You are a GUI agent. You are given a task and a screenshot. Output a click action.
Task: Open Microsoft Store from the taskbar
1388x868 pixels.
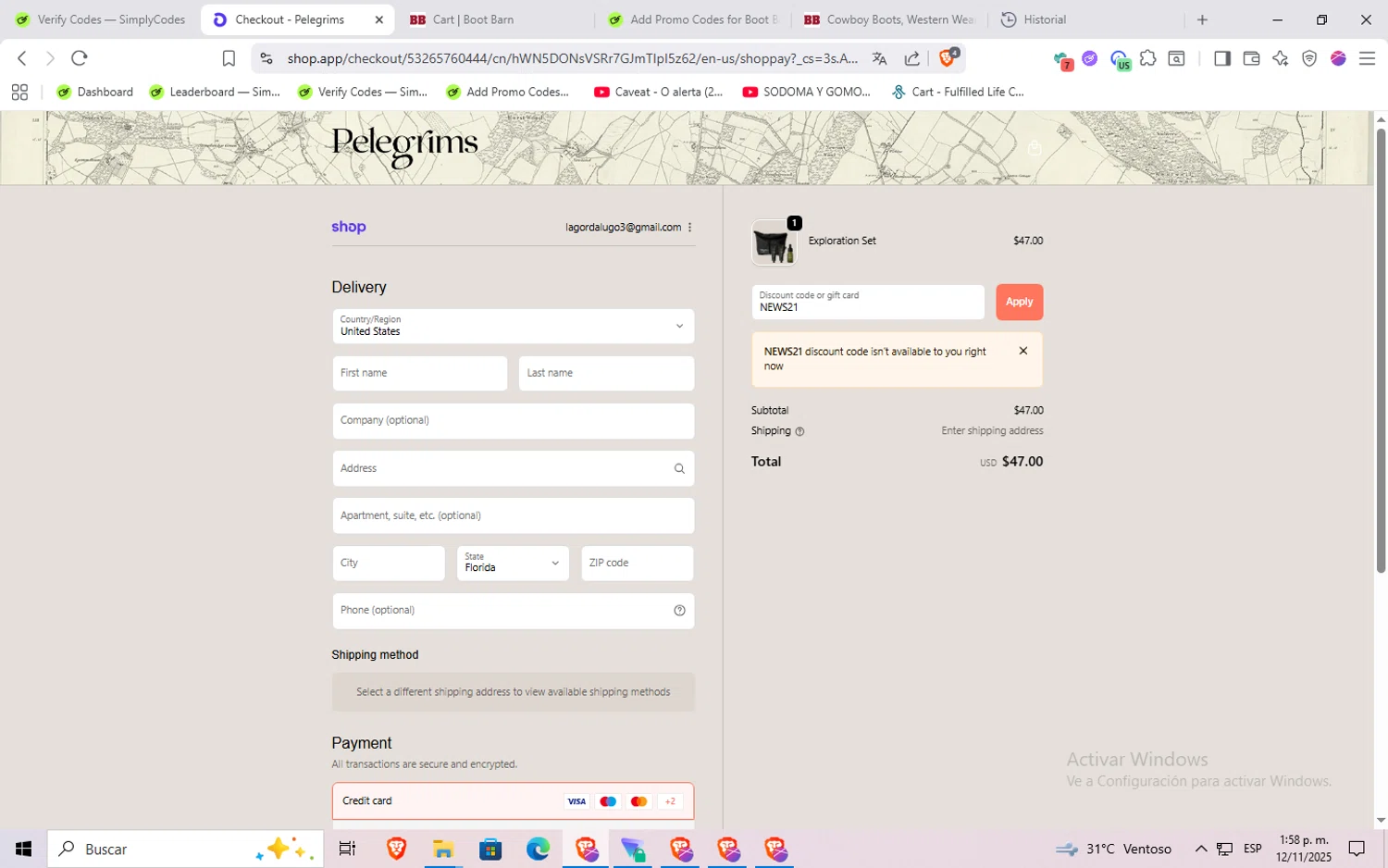click(x=490, y=849)
